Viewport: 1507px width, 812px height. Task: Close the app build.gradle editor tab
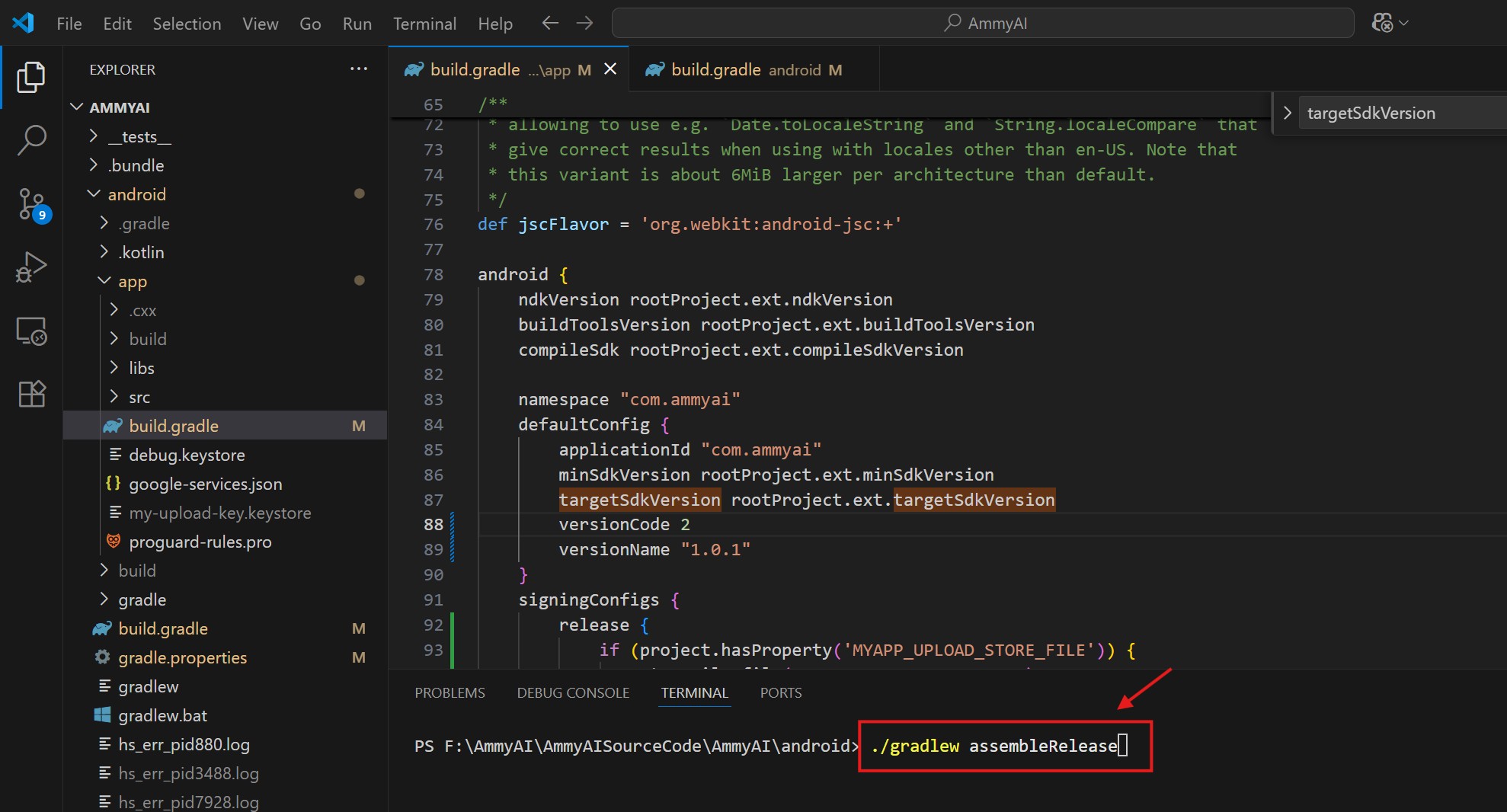(x=610, y=69)
